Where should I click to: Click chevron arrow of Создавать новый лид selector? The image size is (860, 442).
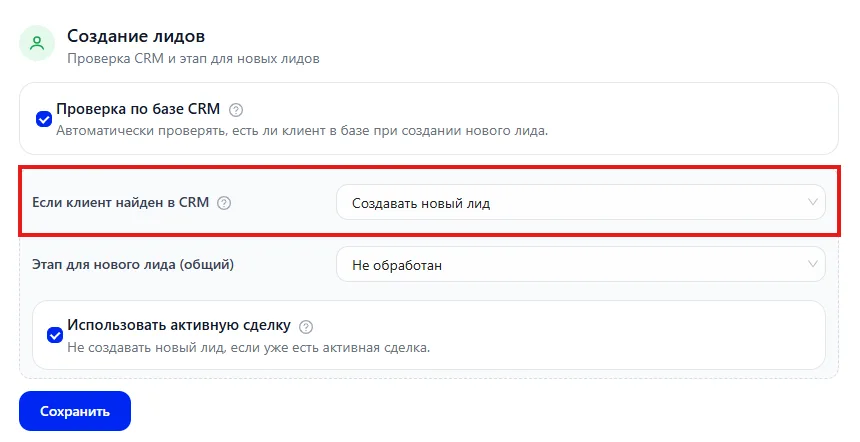pyautogui.click(x=812, y=202)
